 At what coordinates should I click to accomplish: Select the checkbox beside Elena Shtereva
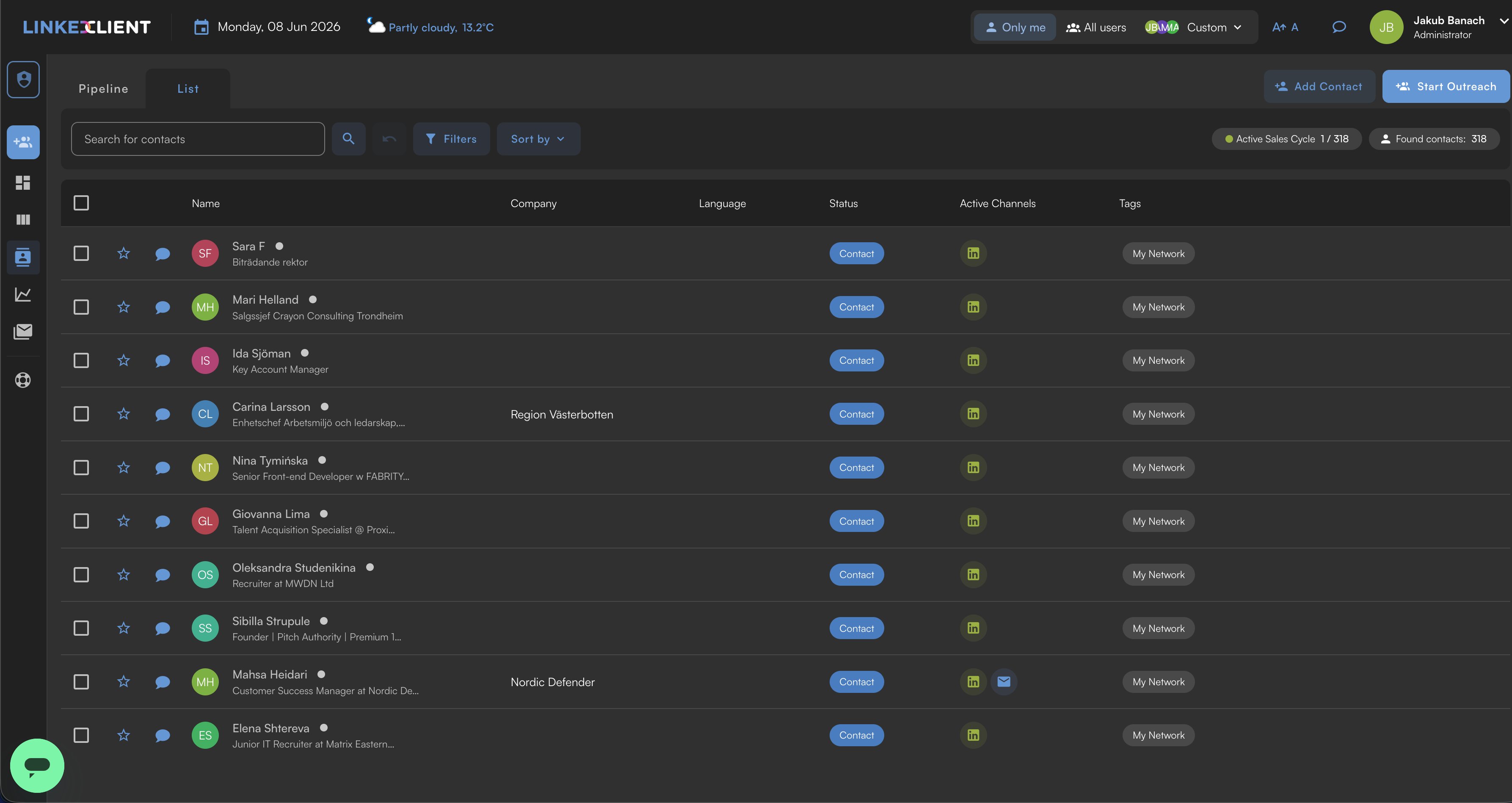81,735
